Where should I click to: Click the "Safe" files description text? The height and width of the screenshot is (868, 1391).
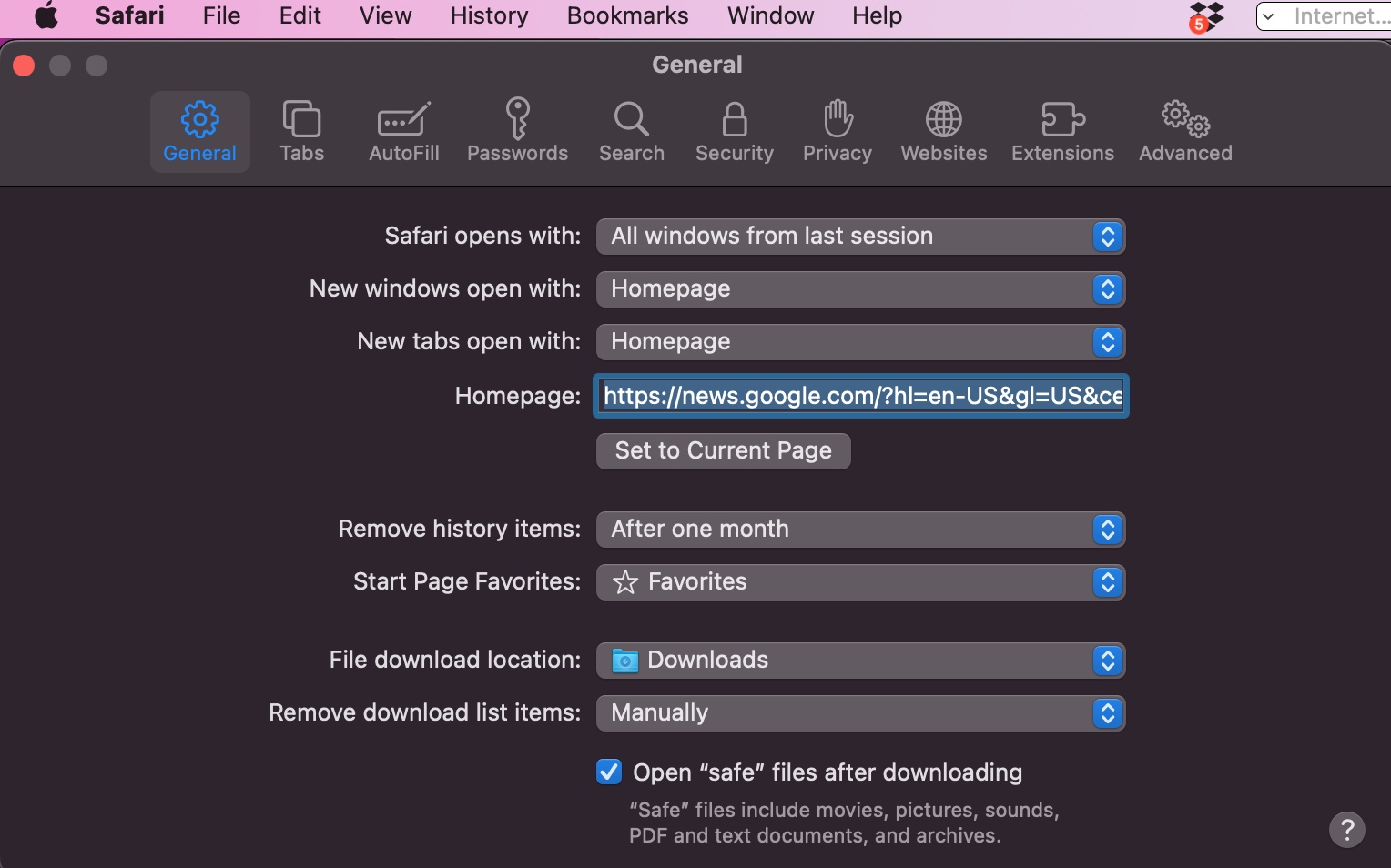844,823
